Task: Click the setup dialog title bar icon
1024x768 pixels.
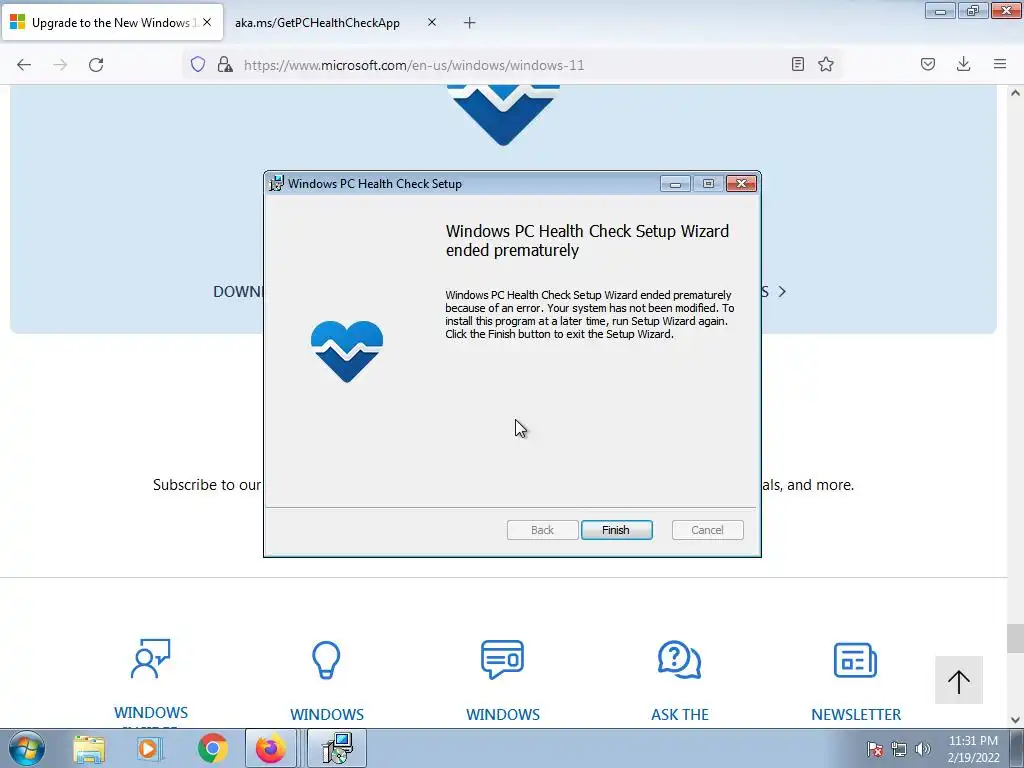Action: coord(276,184)
